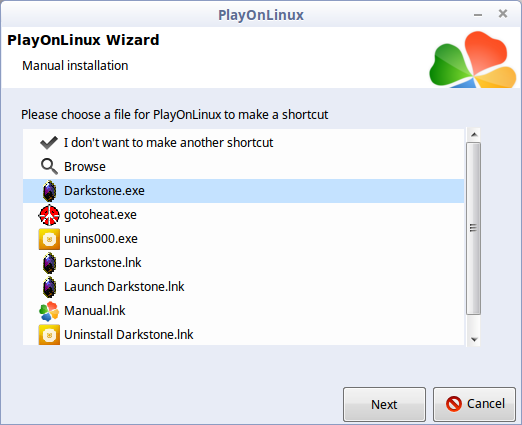Select the unins000.exe file name
Screen dimensions: 522x425
101,239
